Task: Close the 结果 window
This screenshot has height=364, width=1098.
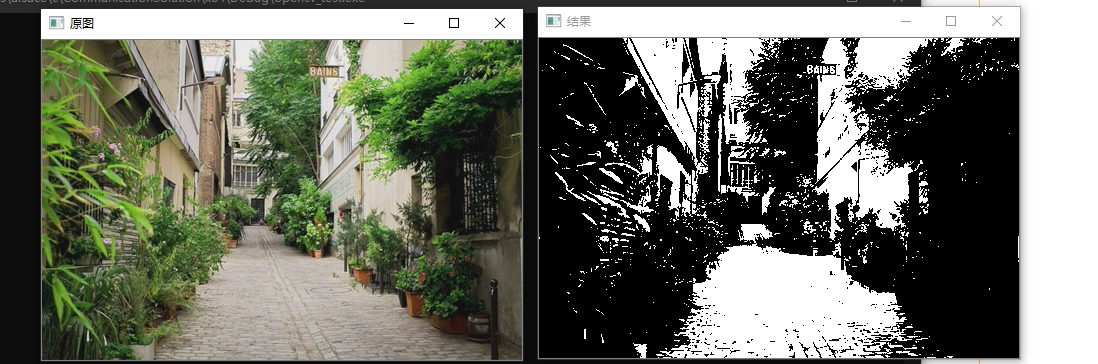Action: (x=996, y=21)
